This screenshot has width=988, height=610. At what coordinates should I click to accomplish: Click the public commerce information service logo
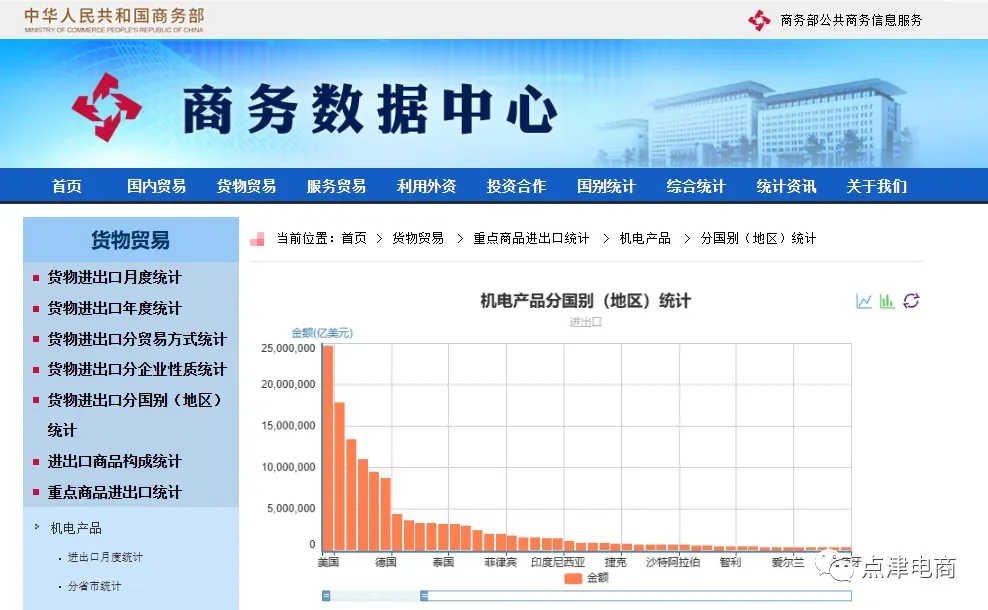[x=759, y=20]
